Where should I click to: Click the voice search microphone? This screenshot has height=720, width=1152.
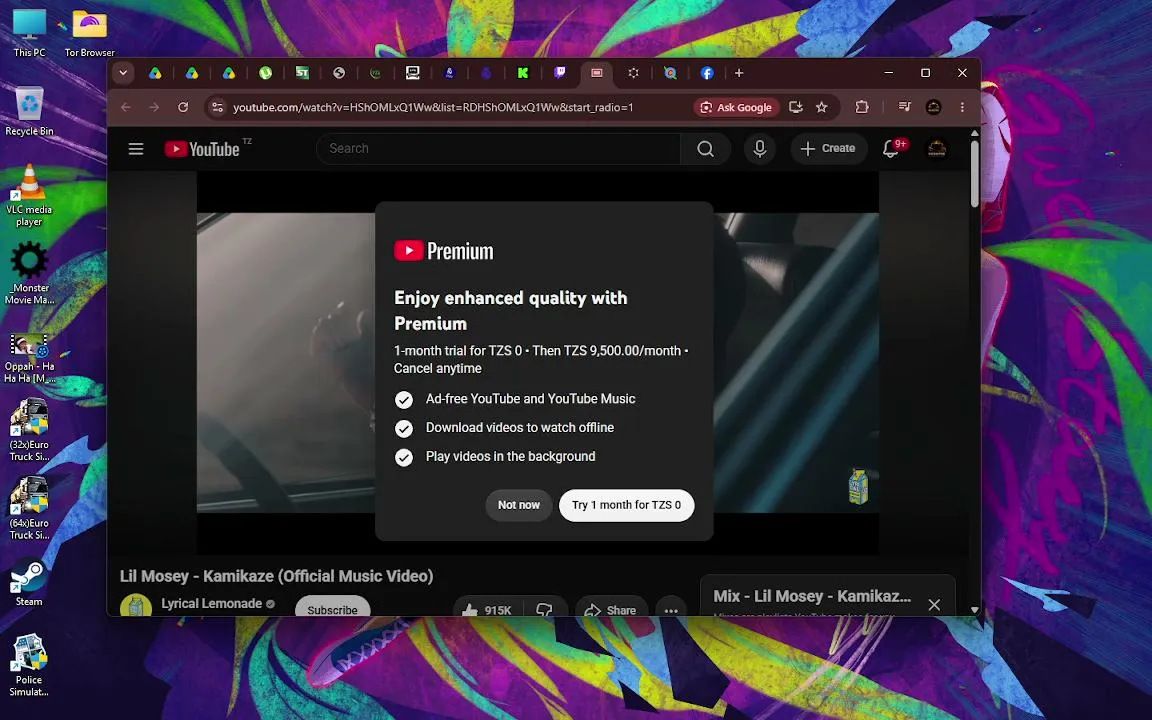760,149
